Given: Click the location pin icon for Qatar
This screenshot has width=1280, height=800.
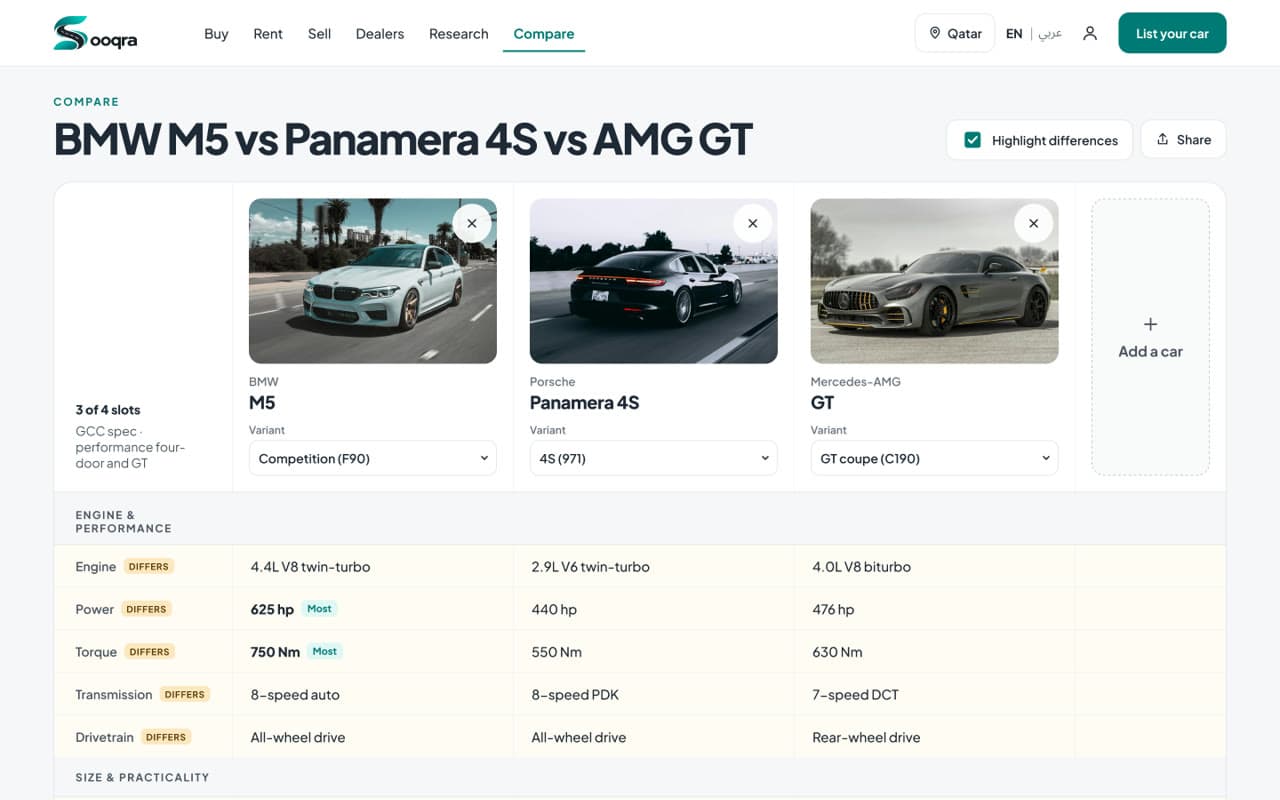Looking at the screenshot, I should coord(935,33).
